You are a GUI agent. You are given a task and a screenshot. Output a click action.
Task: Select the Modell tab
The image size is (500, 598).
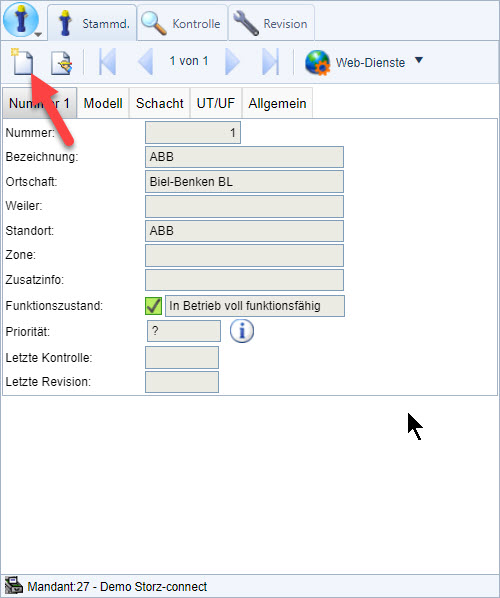point(103,103)
